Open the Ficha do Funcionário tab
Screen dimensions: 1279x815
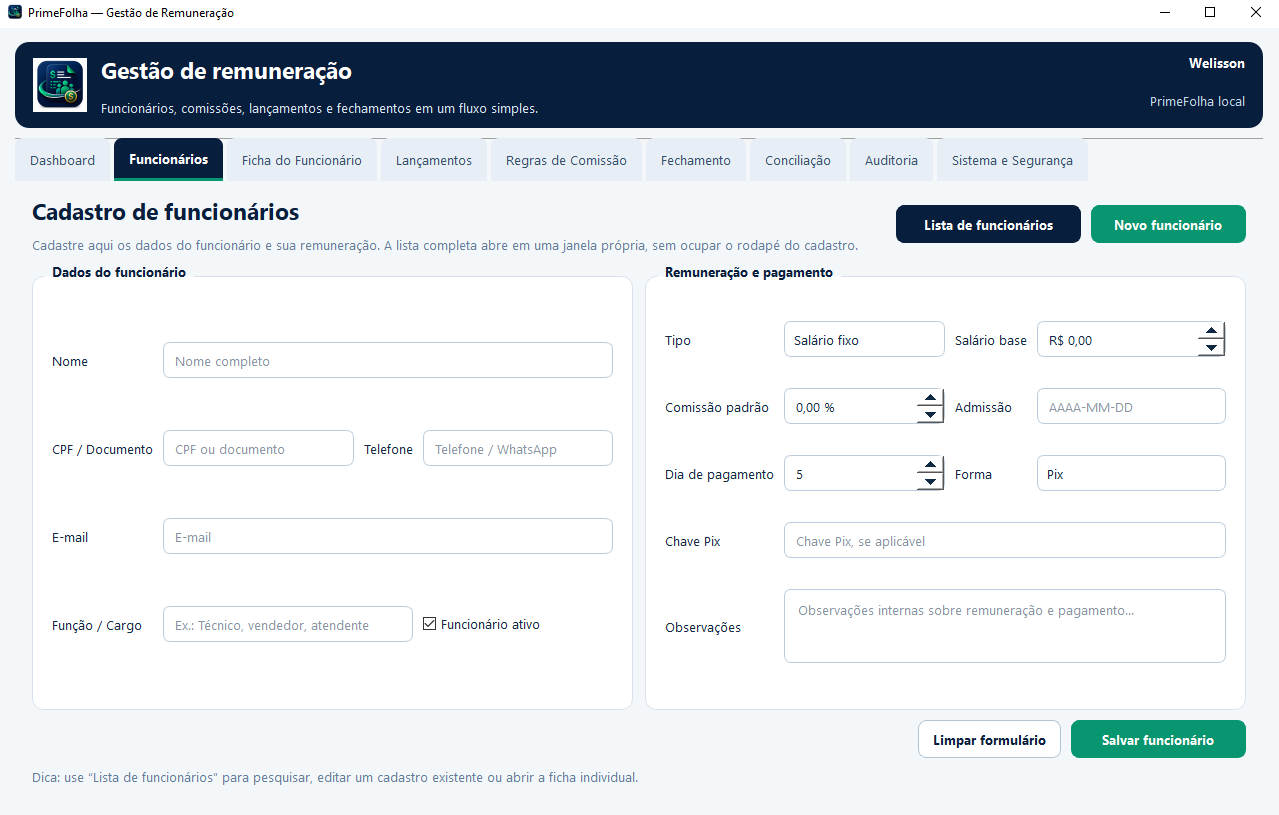[x=302, y=161]
